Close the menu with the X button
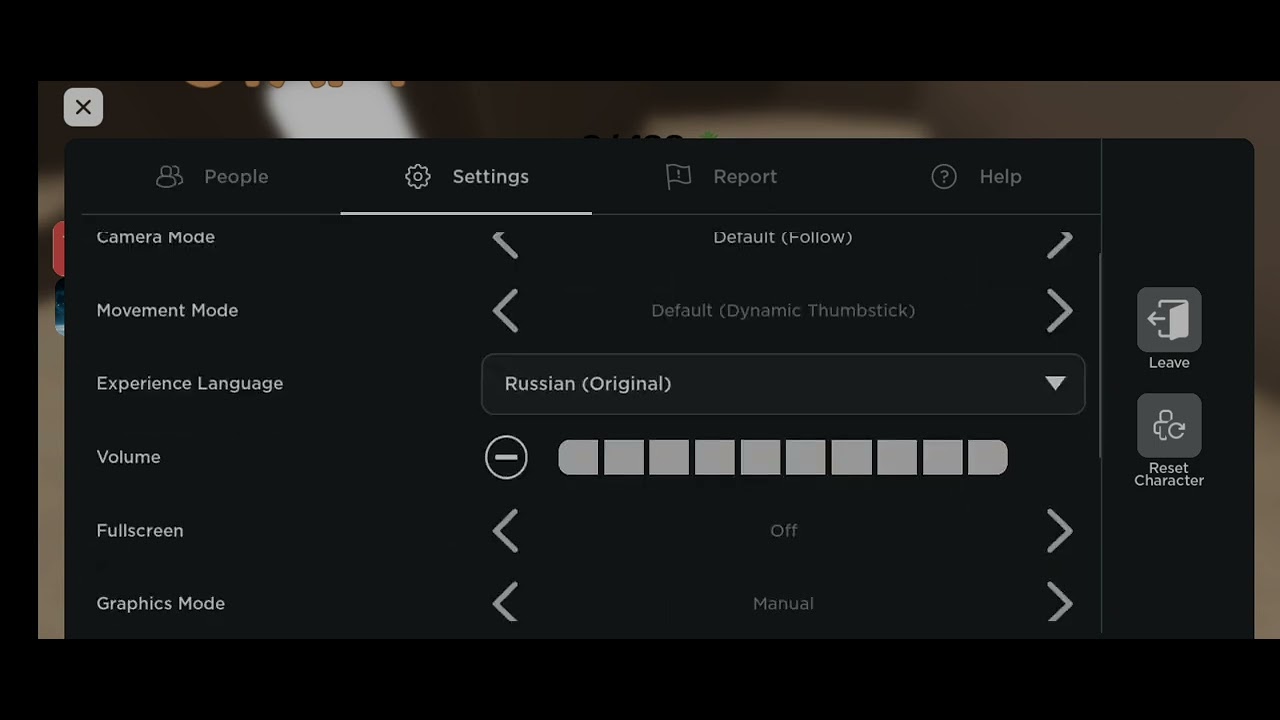Image resolution: width=1280 pixels, height=720 pixels. coord(83,107)
